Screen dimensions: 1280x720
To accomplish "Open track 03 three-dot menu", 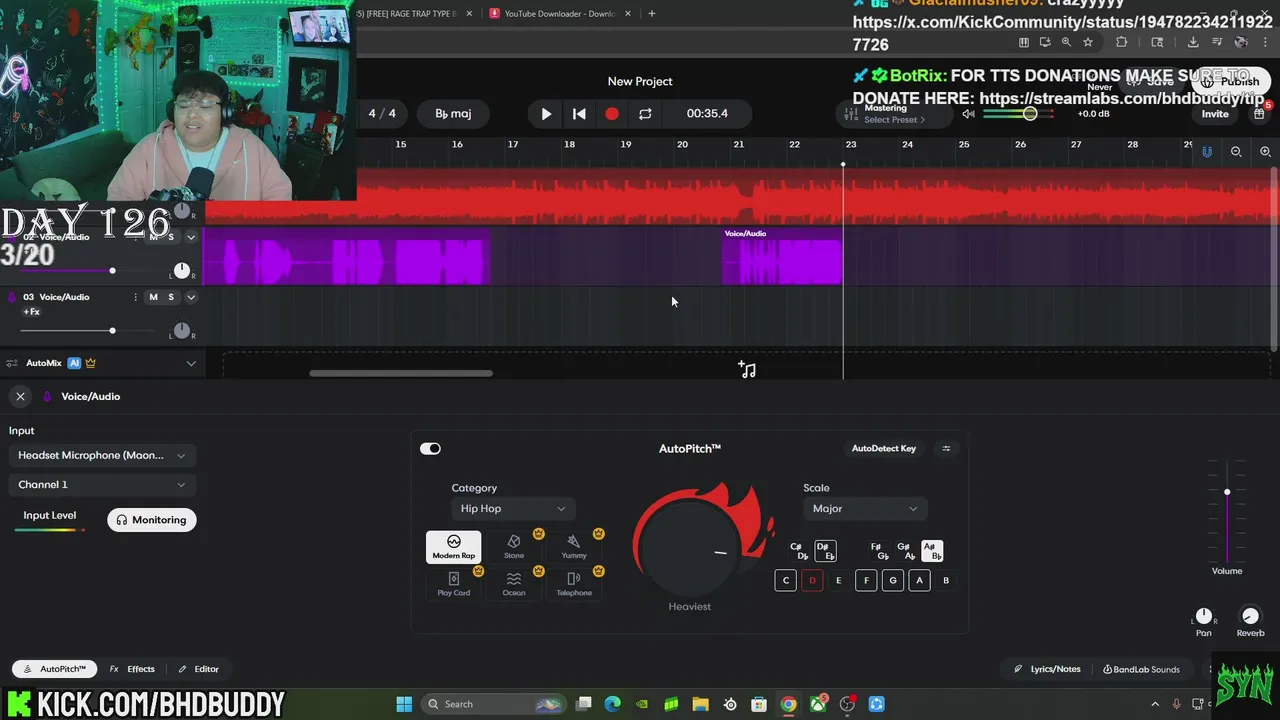I will (x=136, y=297).
